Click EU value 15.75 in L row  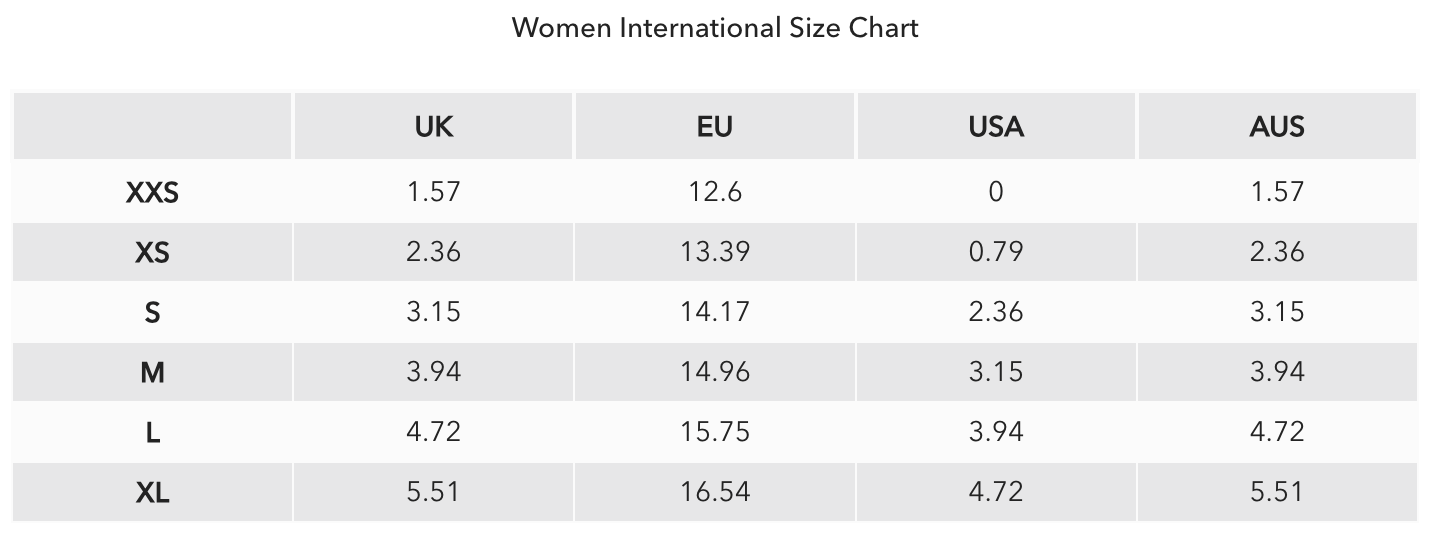715,431
